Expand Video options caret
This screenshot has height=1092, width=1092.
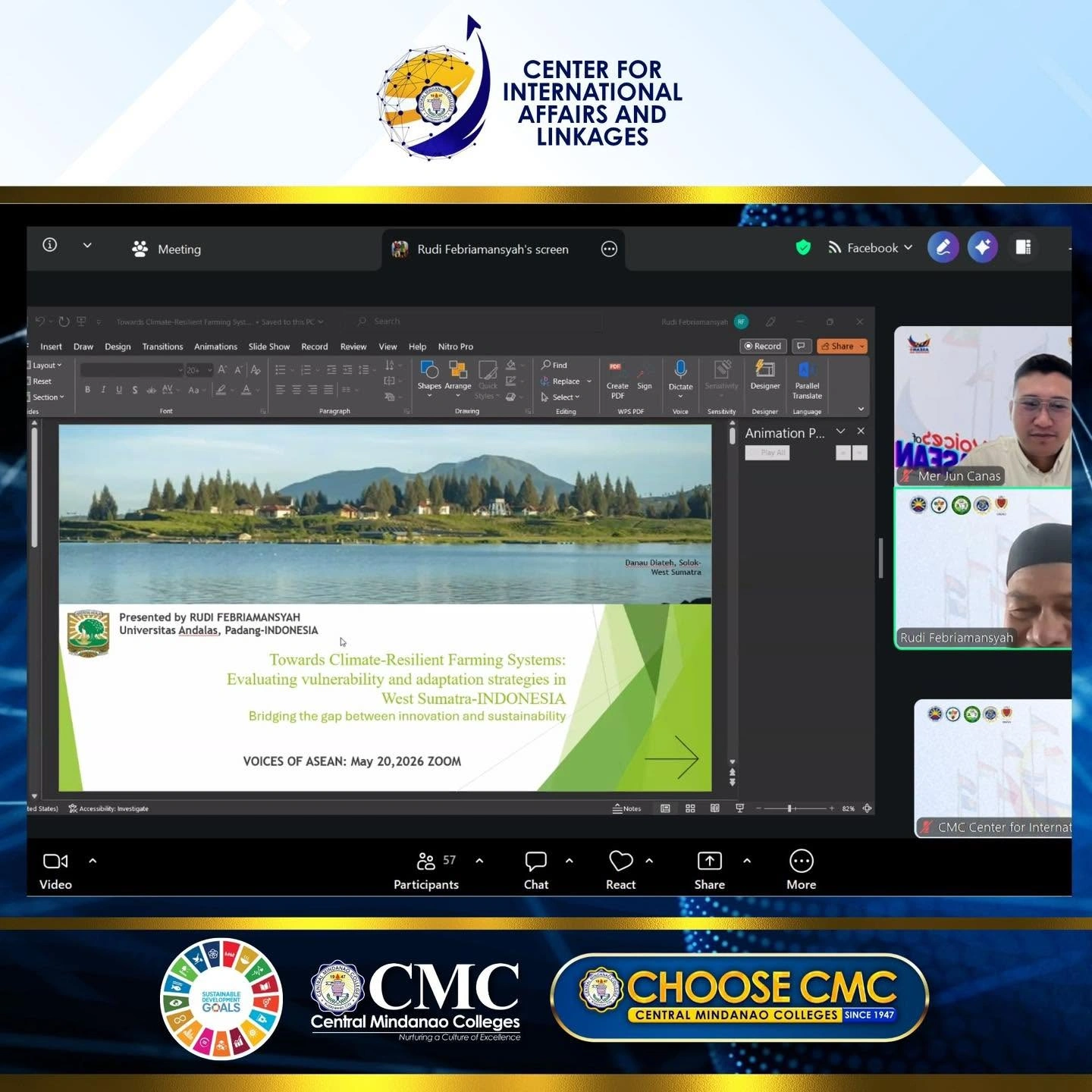tap(93, 861)
